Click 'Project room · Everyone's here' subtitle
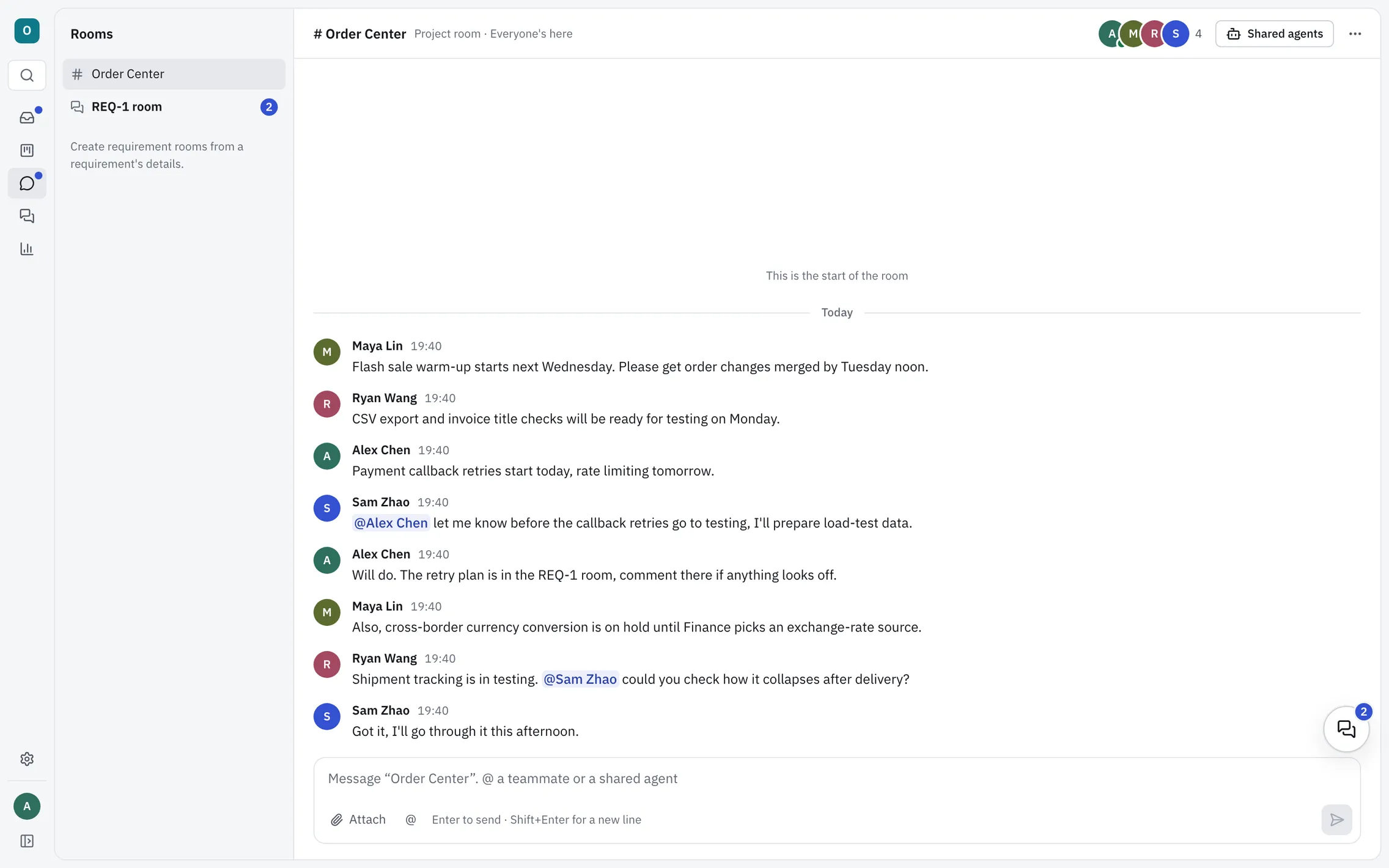This screenshot has width=1389, height=868. (x=493, y=34)
